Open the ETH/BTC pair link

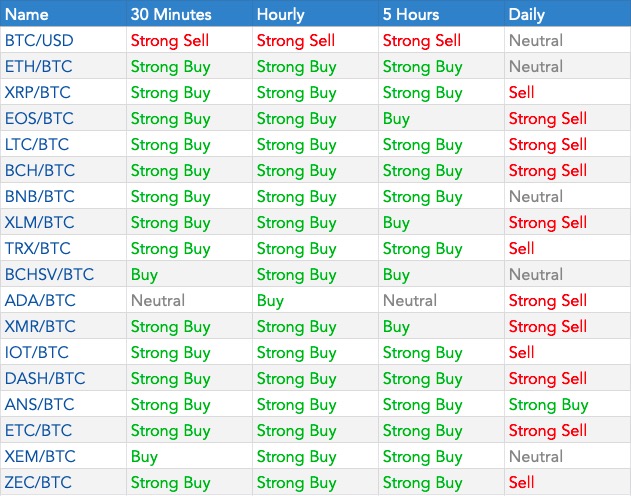point(38,67)
